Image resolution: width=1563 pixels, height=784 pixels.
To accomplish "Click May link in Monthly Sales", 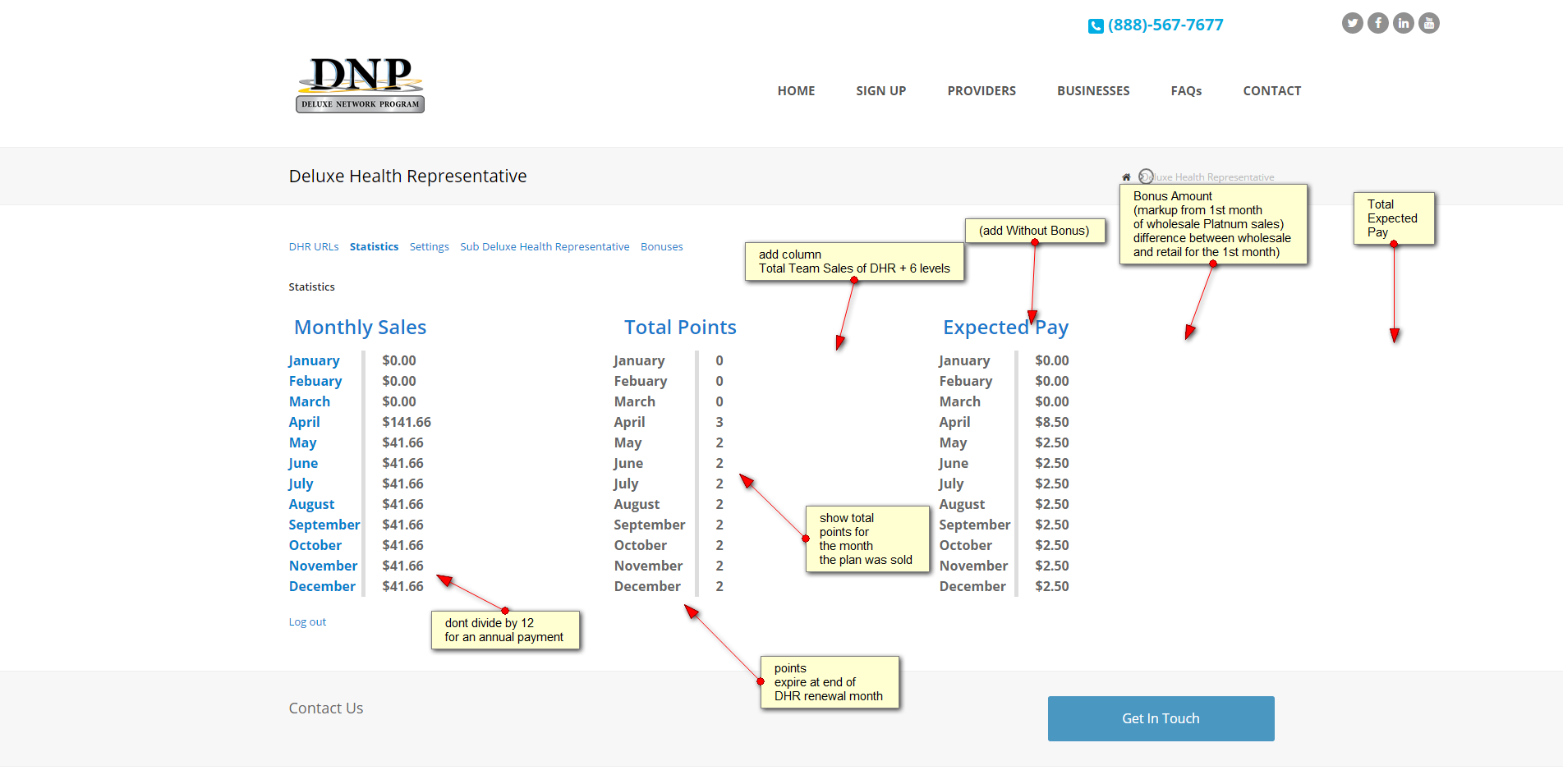I will coord(303,443).
